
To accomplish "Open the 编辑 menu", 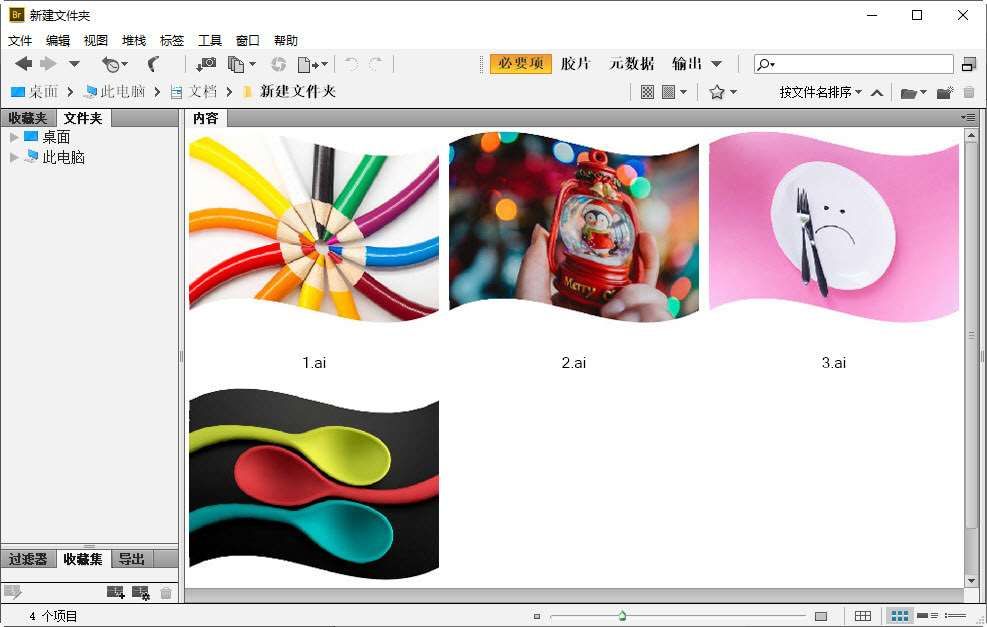I will pos(58,40).
